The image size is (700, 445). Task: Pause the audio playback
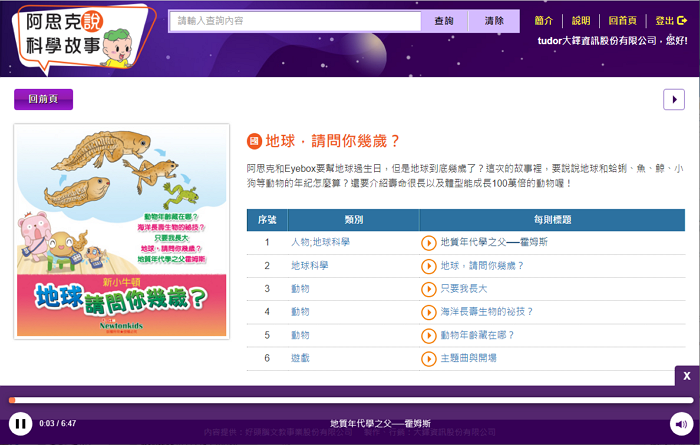click(21, 423)
